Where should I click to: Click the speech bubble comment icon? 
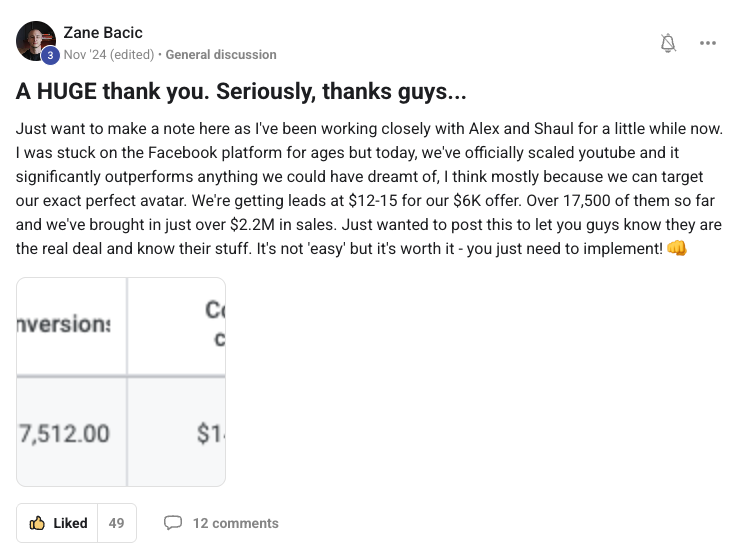pos(173,523)
